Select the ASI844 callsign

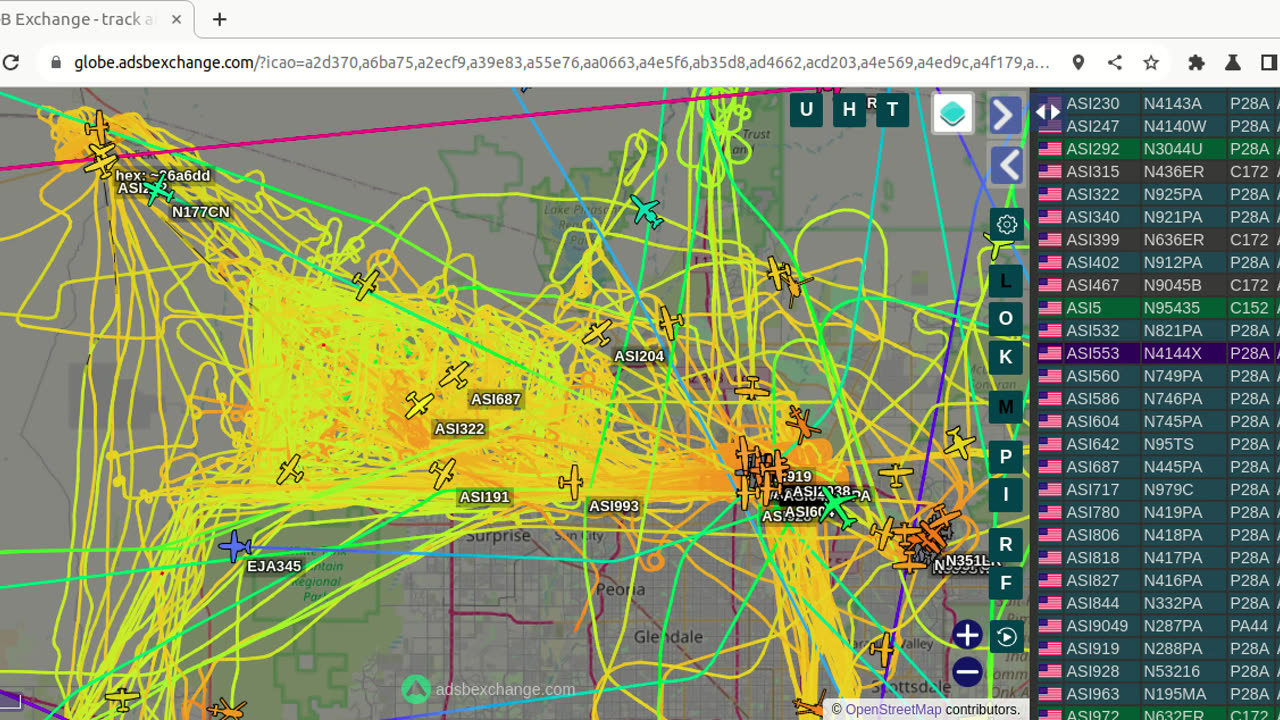coord(1092,603)
